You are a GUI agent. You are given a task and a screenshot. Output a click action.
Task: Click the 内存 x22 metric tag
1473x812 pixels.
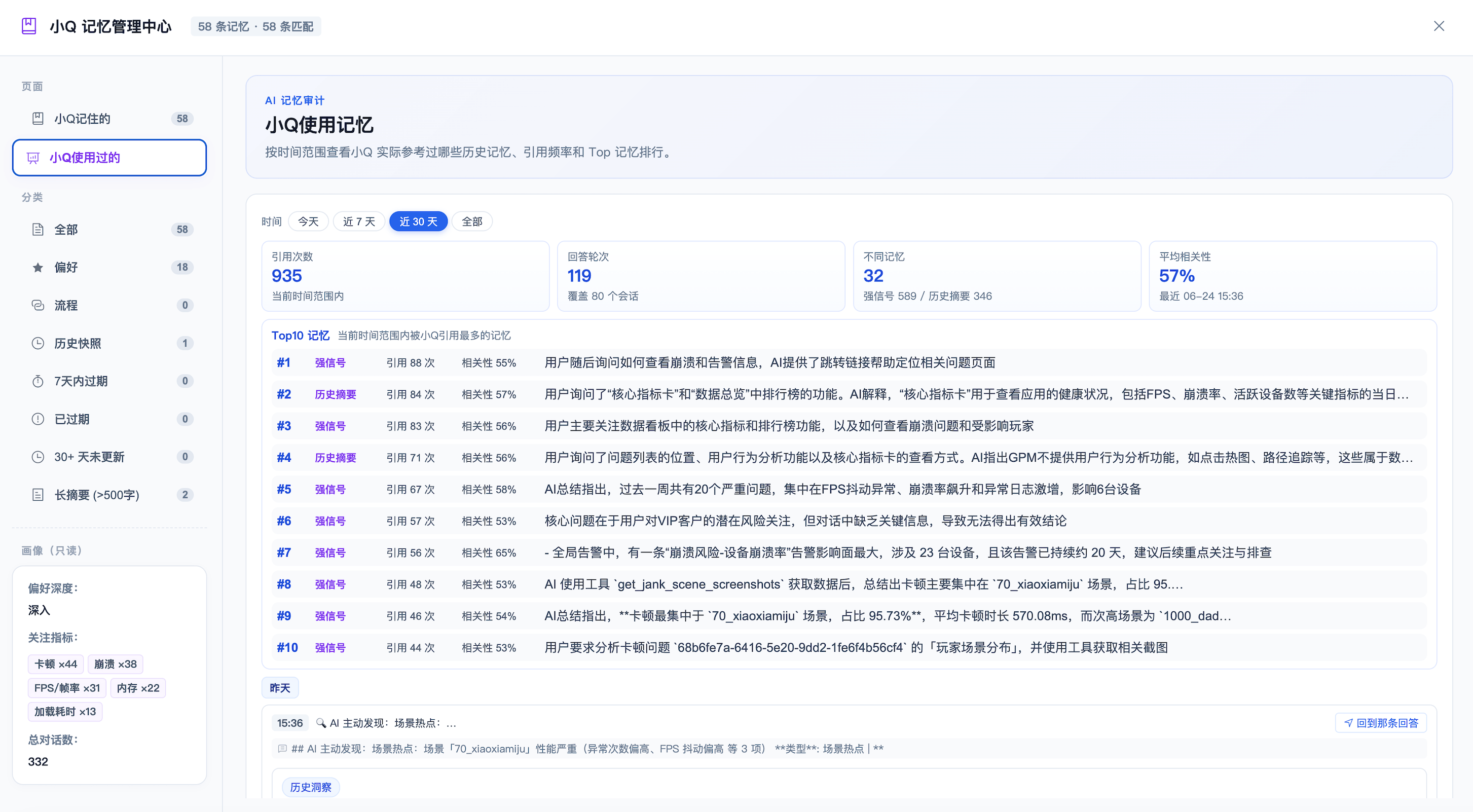pos(138,688)
